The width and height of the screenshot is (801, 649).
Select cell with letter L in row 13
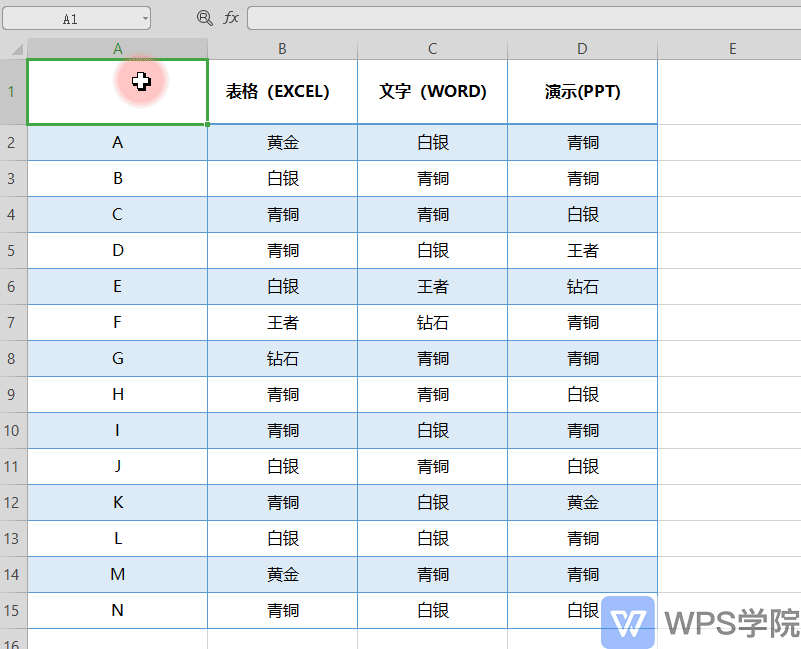pyautogui.click(x=117, y=539)
